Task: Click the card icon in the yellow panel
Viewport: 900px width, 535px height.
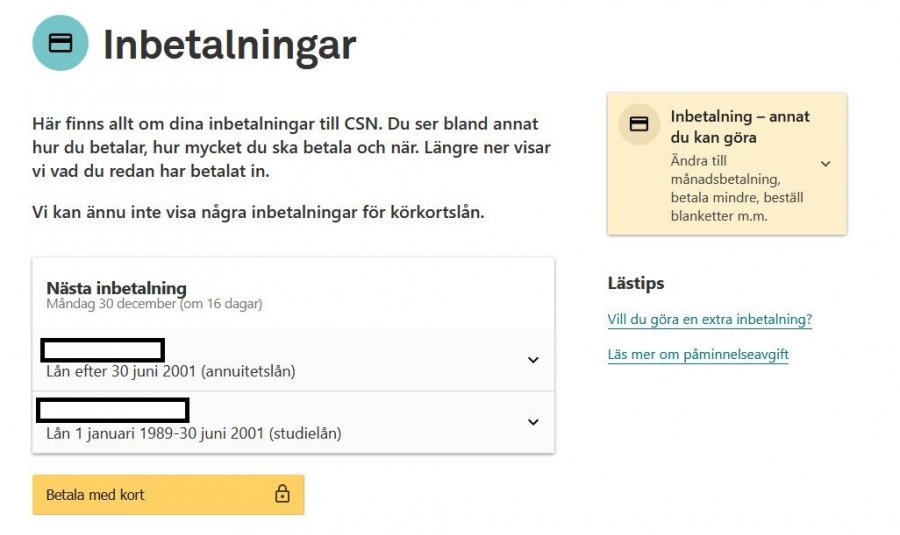Action: (638, 125)
